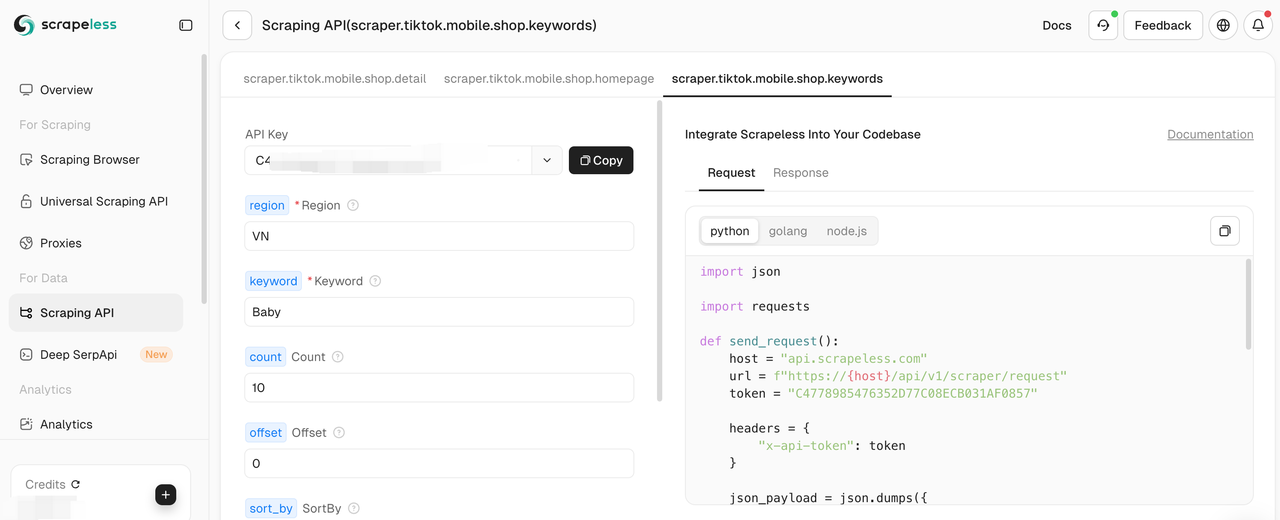Show help for Count field
Screen dimensions: 1280x520
(337, 357)
